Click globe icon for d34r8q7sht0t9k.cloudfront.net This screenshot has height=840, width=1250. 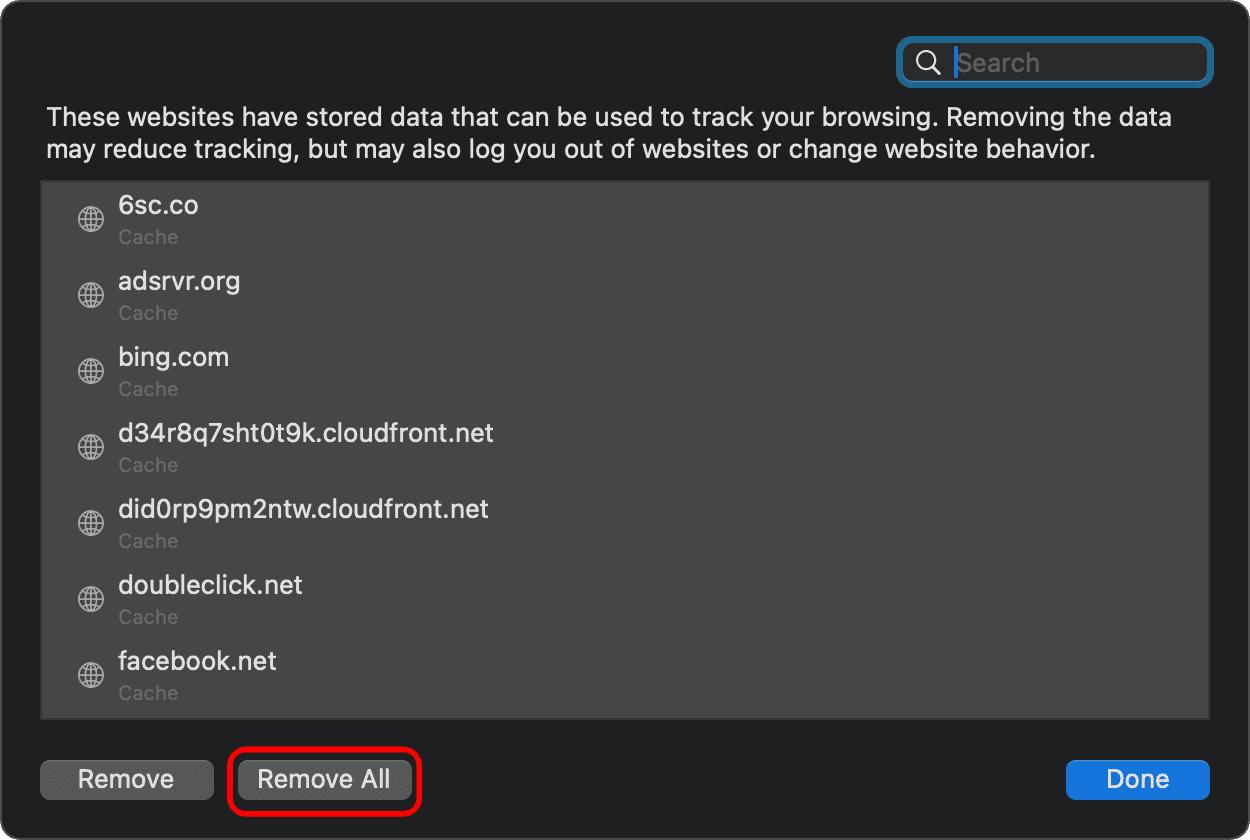point(91,447)
